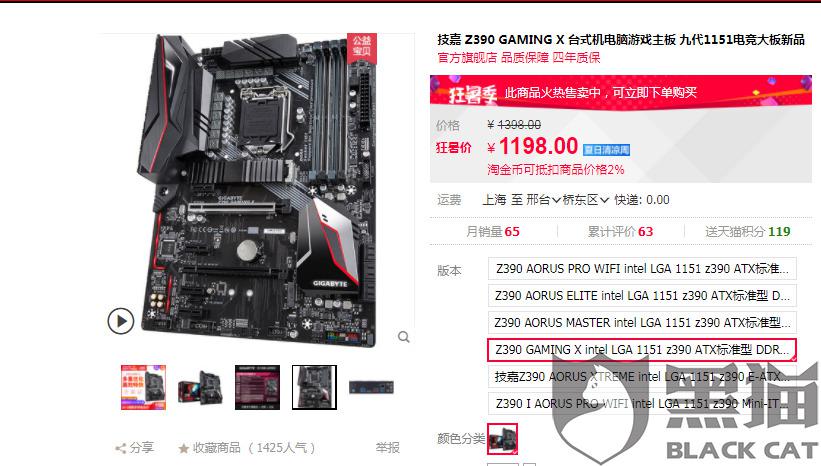Select the first red promo thumbnail

pos(143,387)
